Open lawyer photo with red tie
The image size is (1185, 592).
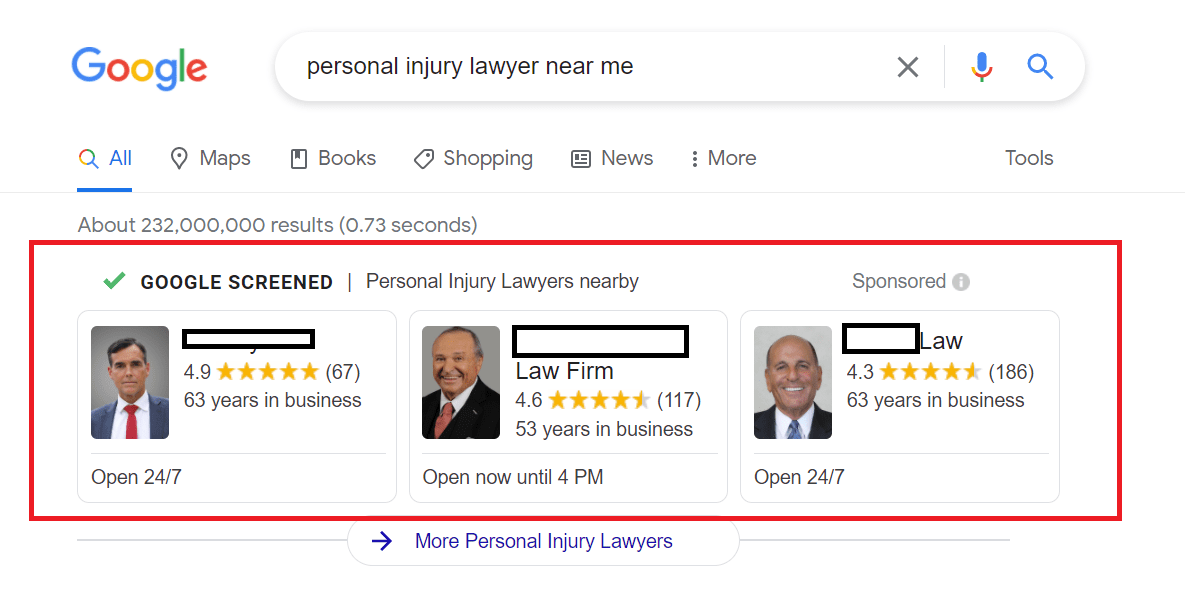coord(130,382)
